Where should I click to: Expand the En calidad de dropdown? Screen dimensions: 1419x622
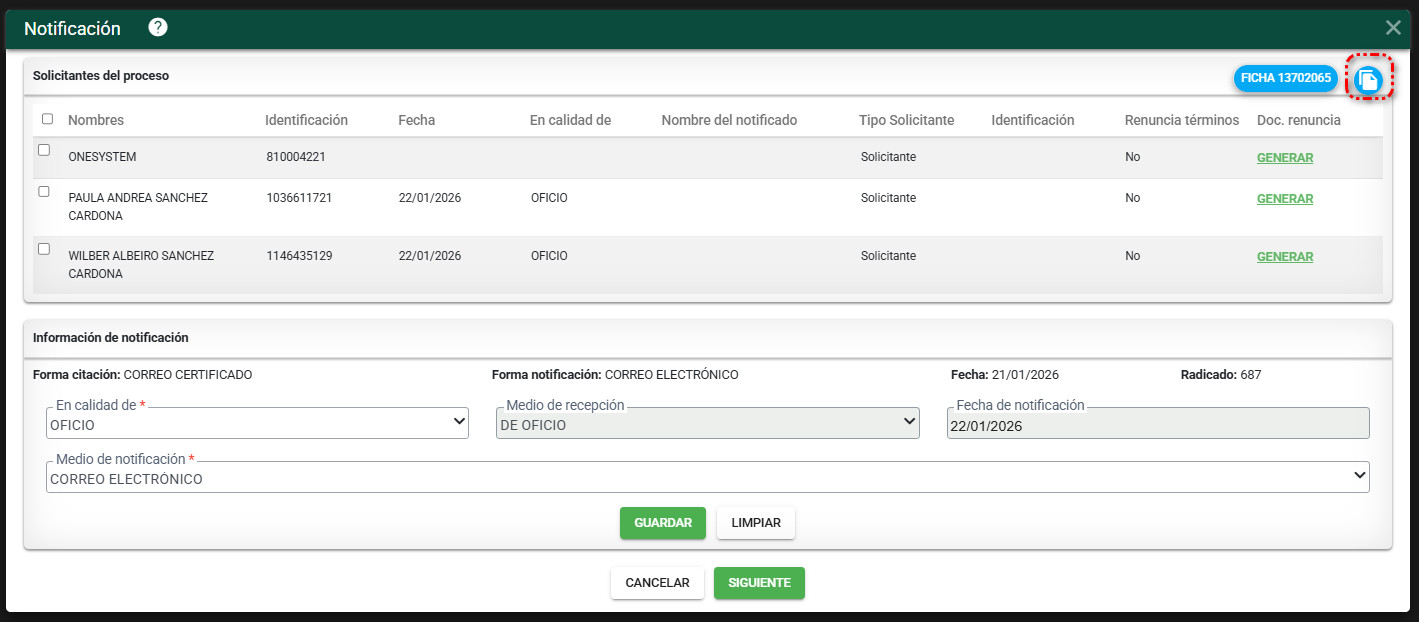coord(257,424)
